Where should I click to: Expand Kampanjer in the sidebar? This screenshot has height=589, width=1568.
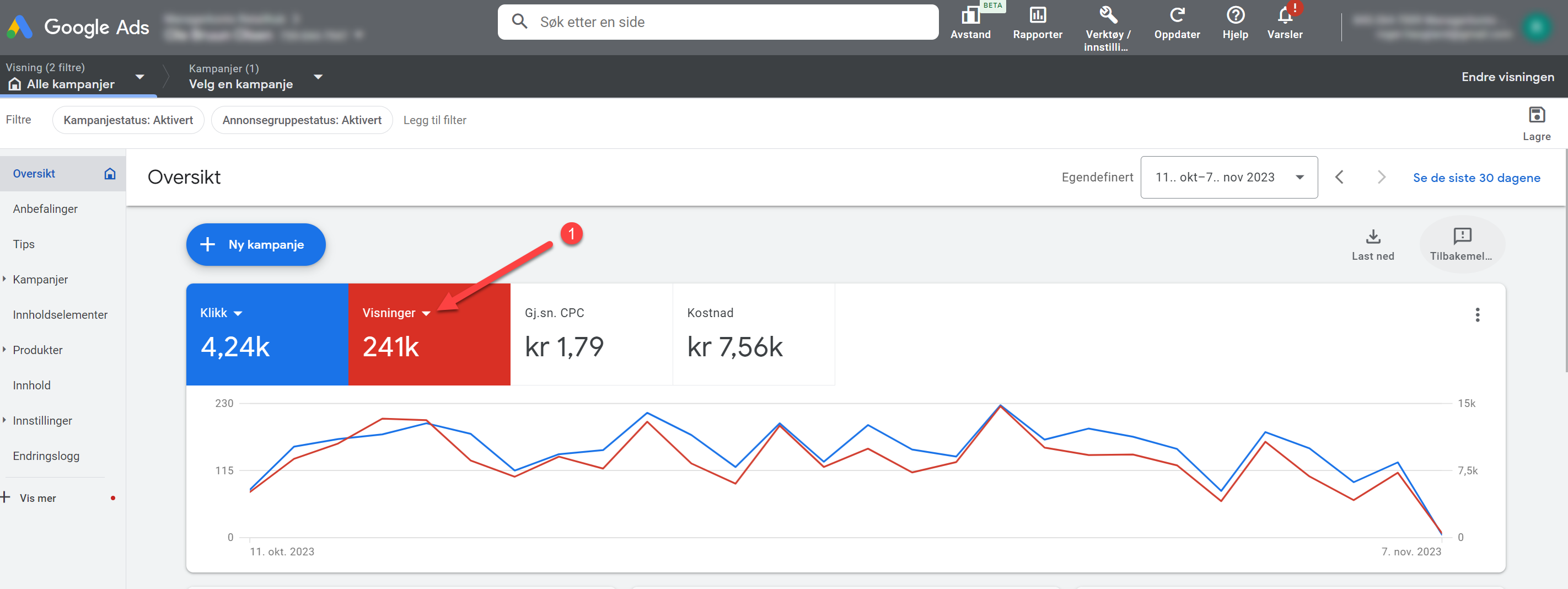pos(40,280)
